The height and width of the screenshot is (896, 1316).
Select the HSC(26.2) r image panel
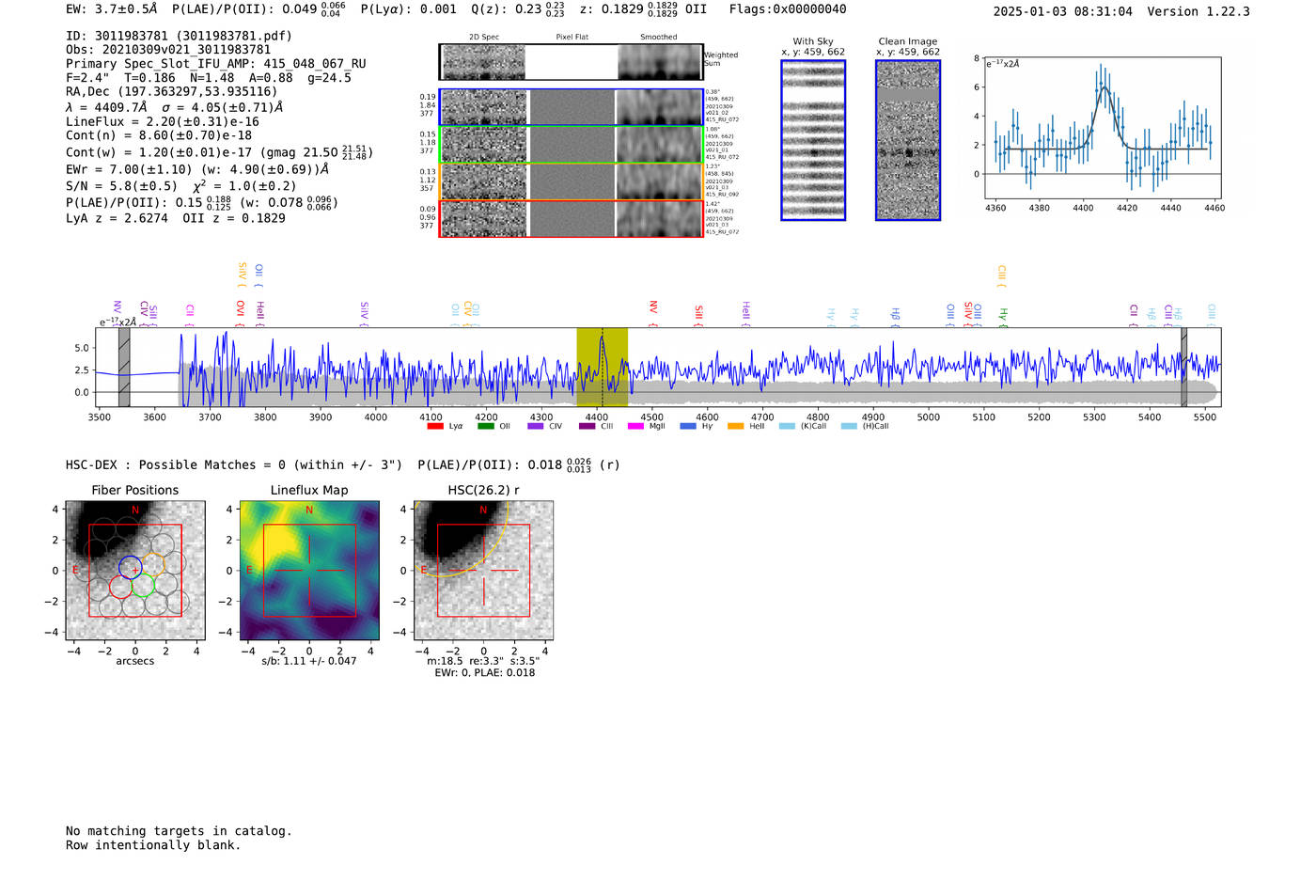(483, 571)
